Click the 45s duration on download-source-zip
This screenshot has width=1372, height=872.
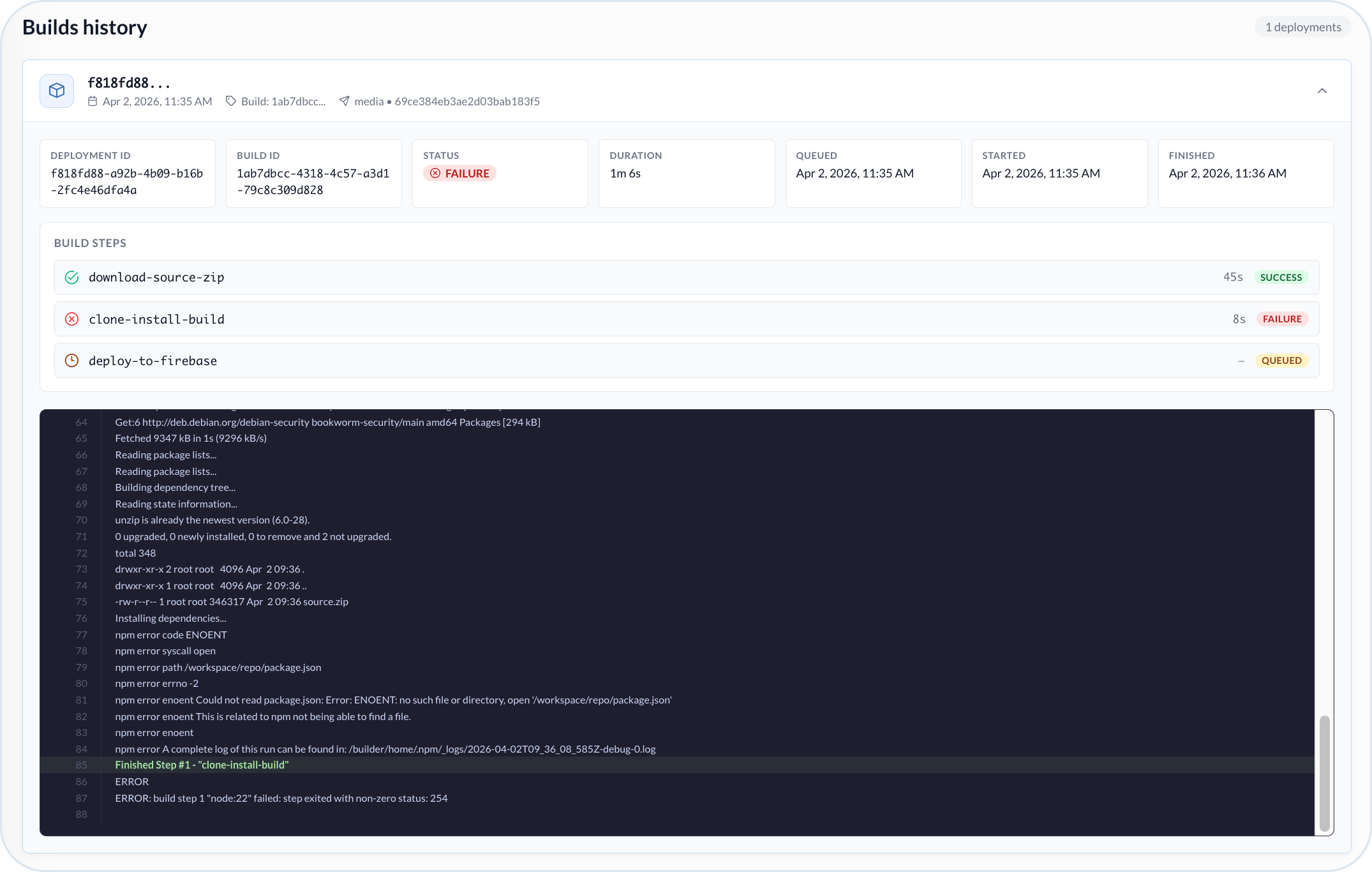click(x=1233, y=277)
